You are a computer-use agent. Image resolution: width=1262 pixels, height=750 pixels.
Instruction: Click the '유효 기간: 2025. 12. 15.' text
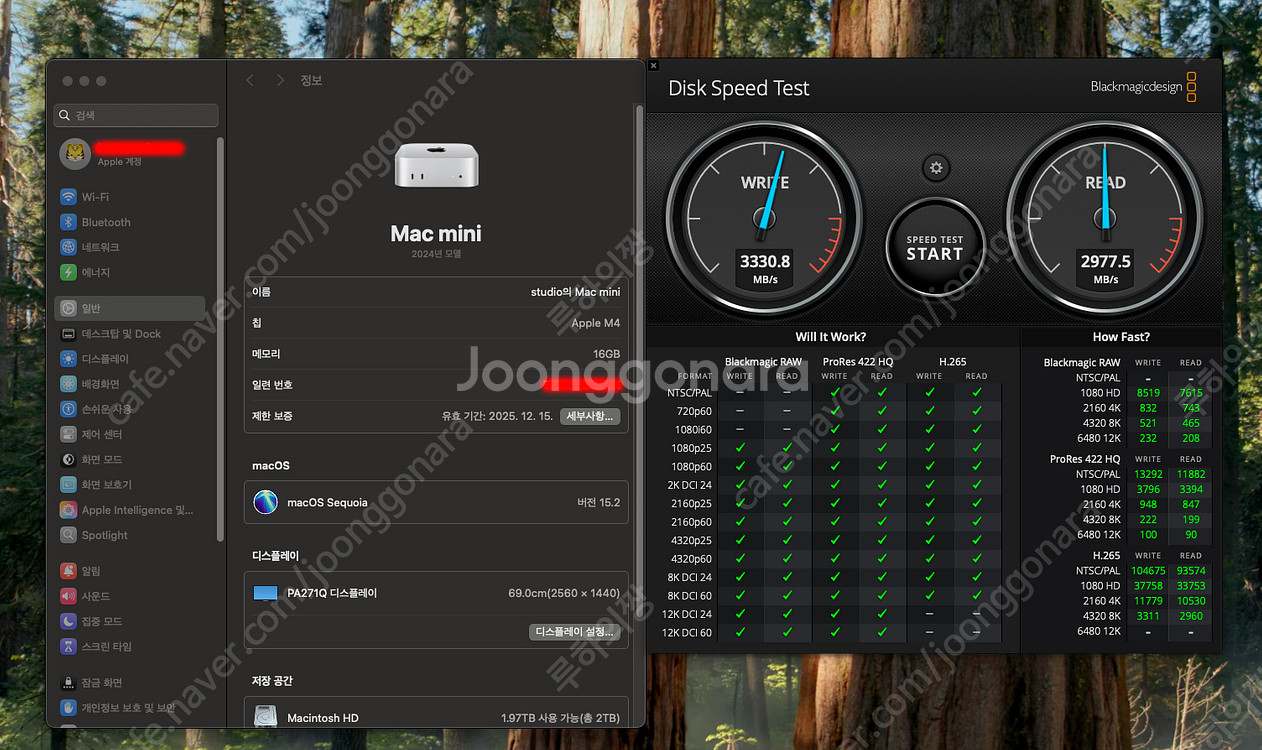[497, 416]
